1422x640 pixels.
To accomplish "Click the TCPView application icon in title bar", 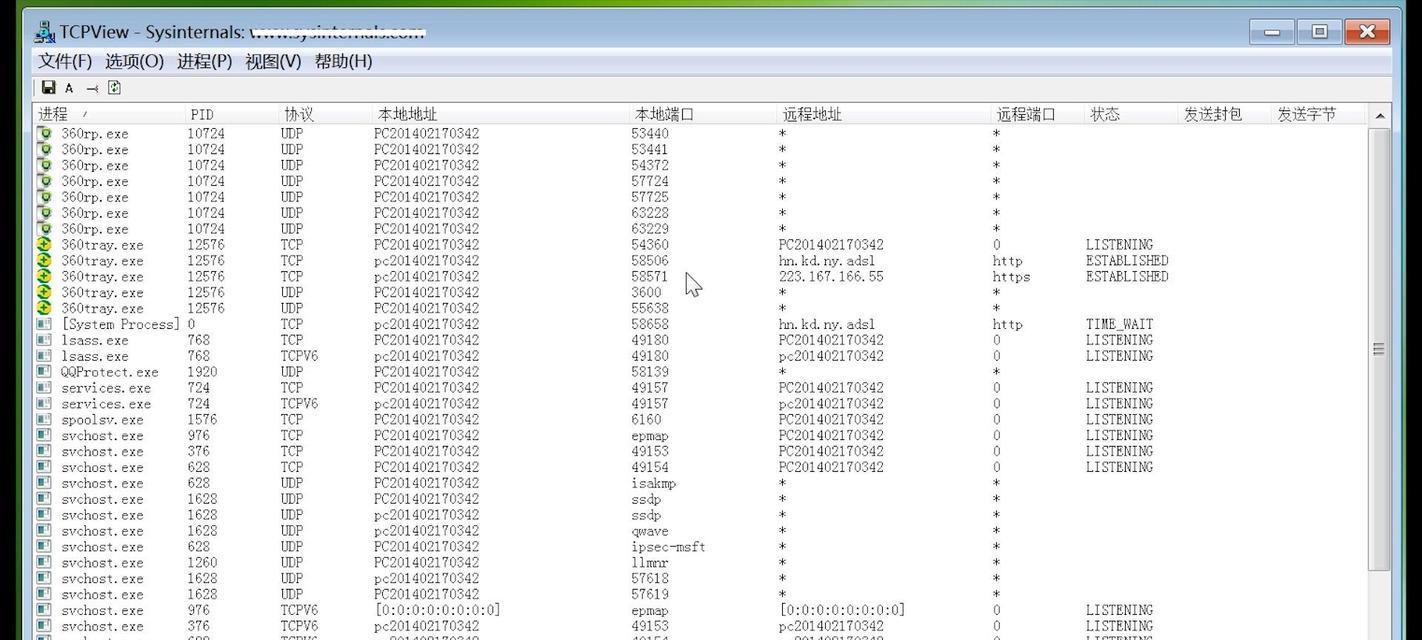I will click(44, 32).
